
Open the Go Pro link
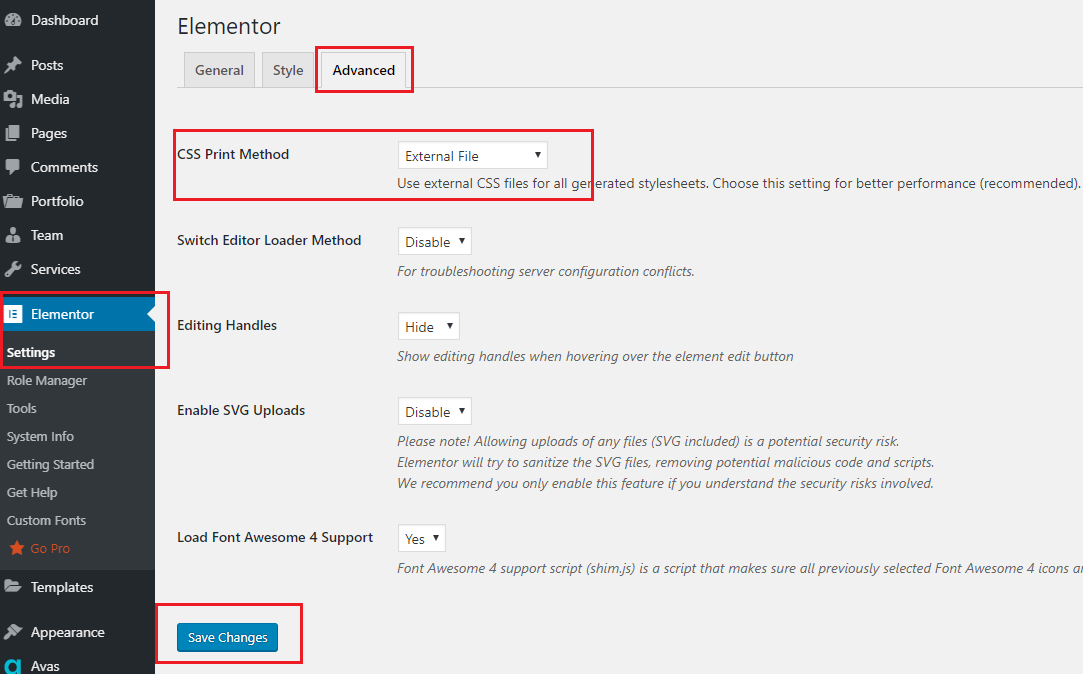point(50,548)
